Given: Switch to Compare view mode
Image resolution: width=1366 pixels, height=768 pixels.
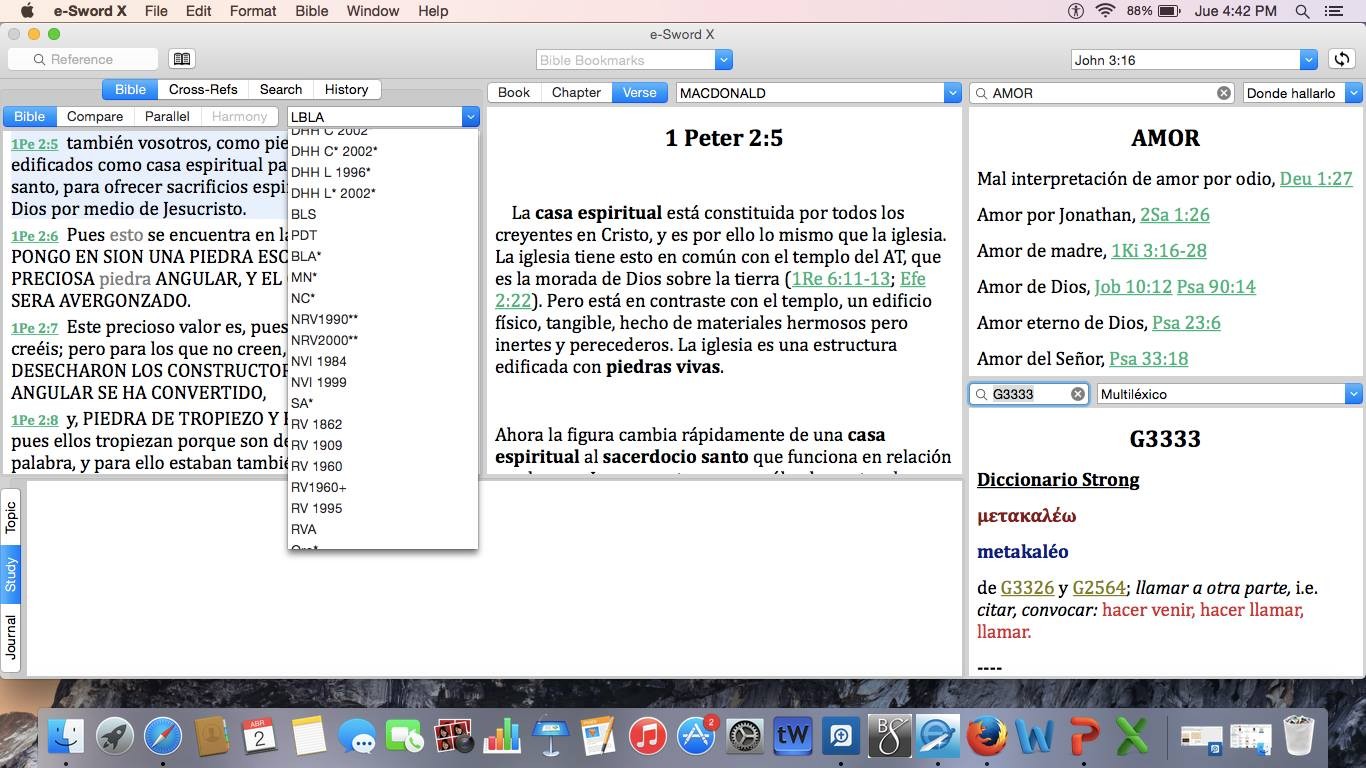Looking at the screenshot, I should (x=95, y=116).
